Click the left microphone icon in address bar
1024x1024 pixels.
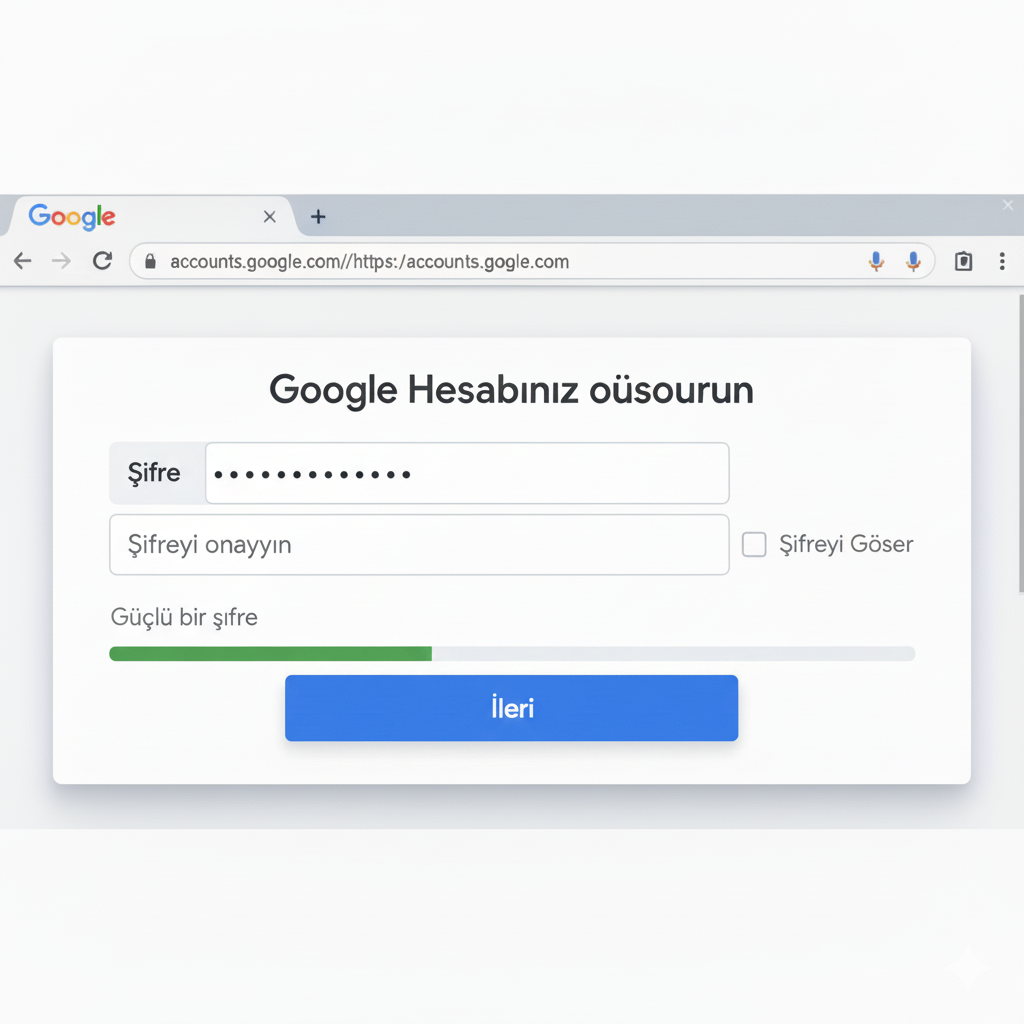pos(876,262)
